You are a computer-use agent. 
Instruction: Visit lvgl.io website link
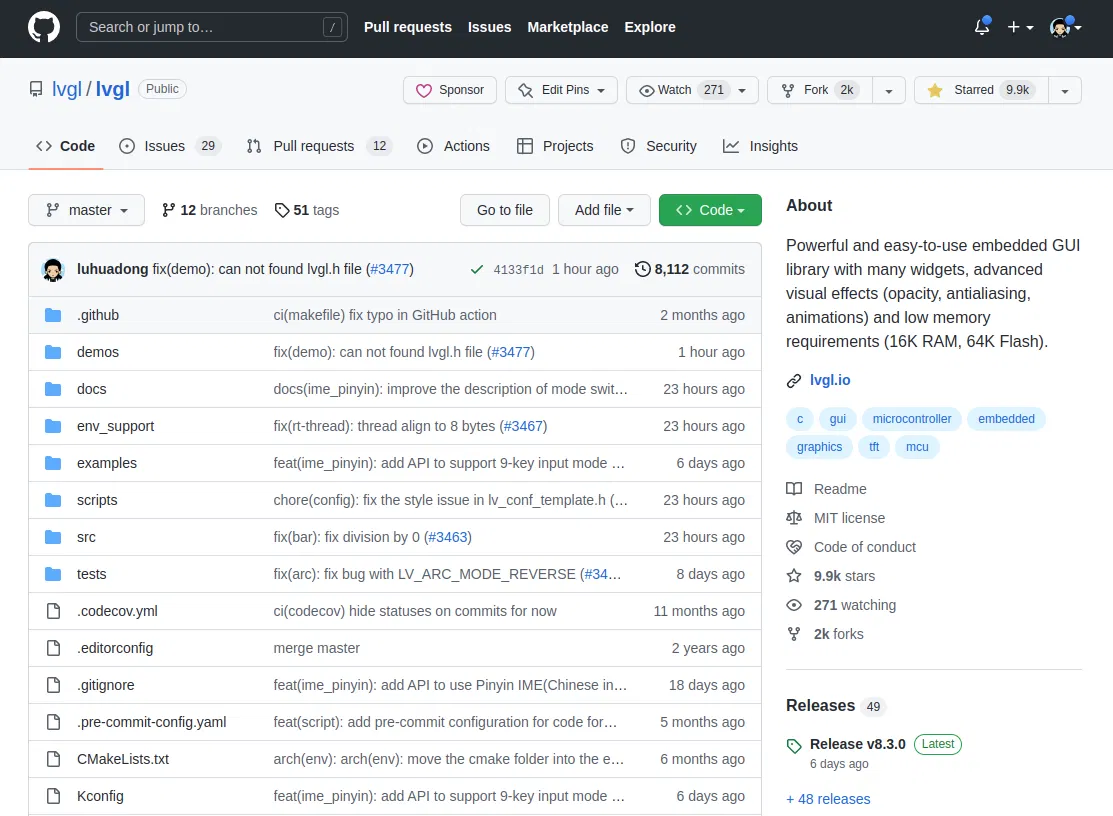click(x=830, y=380)
